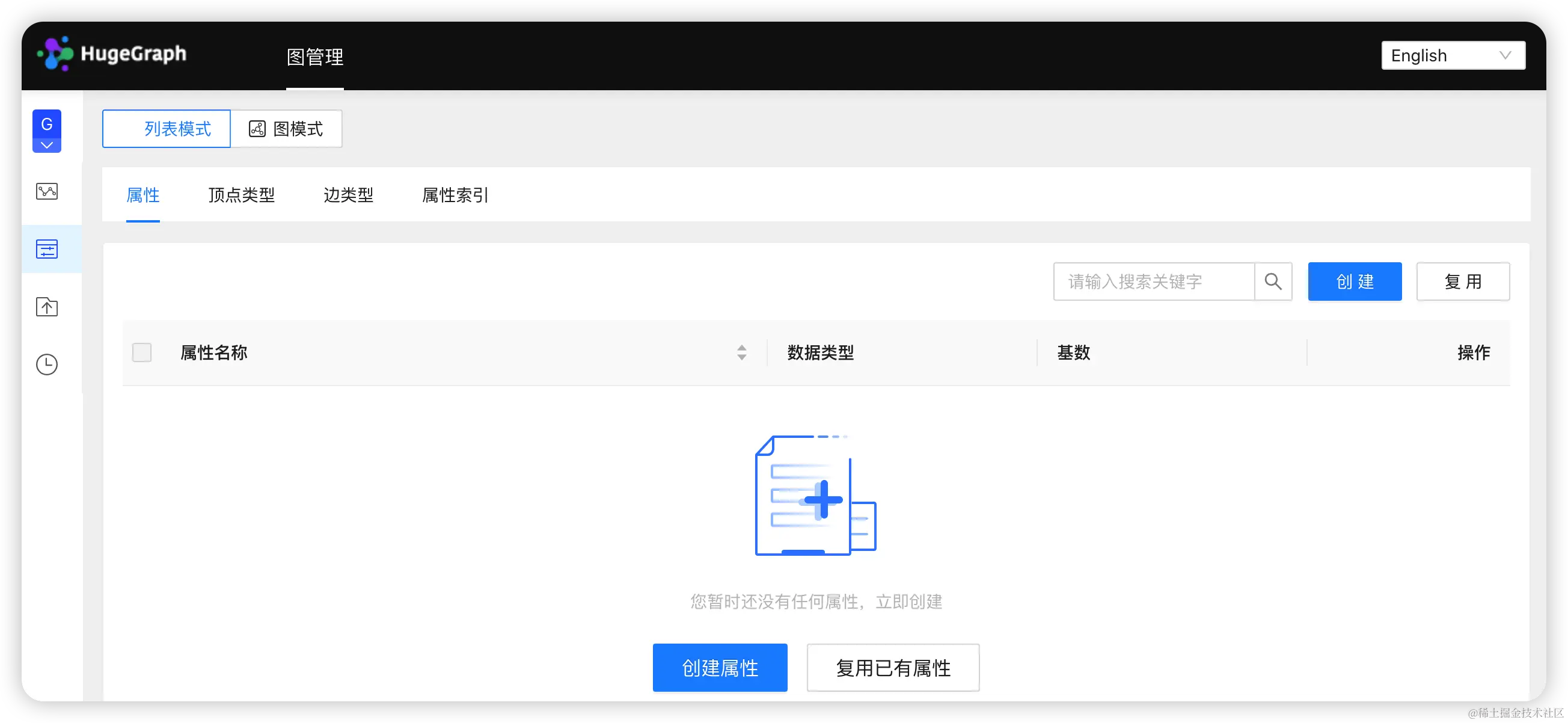Switch to 图模式 view
The width and height of the screenshot is (1568, 723).
(286, 129)
